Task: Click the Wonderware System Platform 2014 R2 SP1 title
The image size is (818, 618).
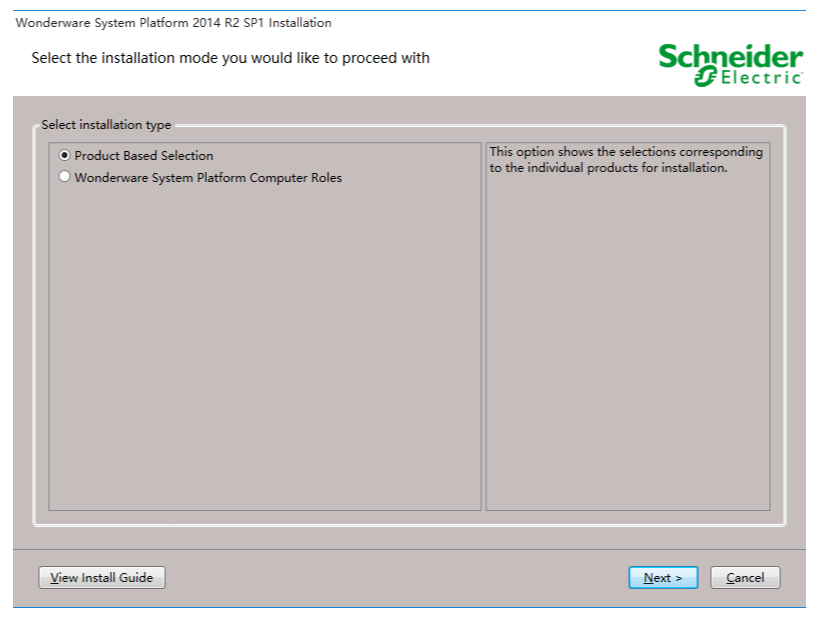Action: [173, 23]
